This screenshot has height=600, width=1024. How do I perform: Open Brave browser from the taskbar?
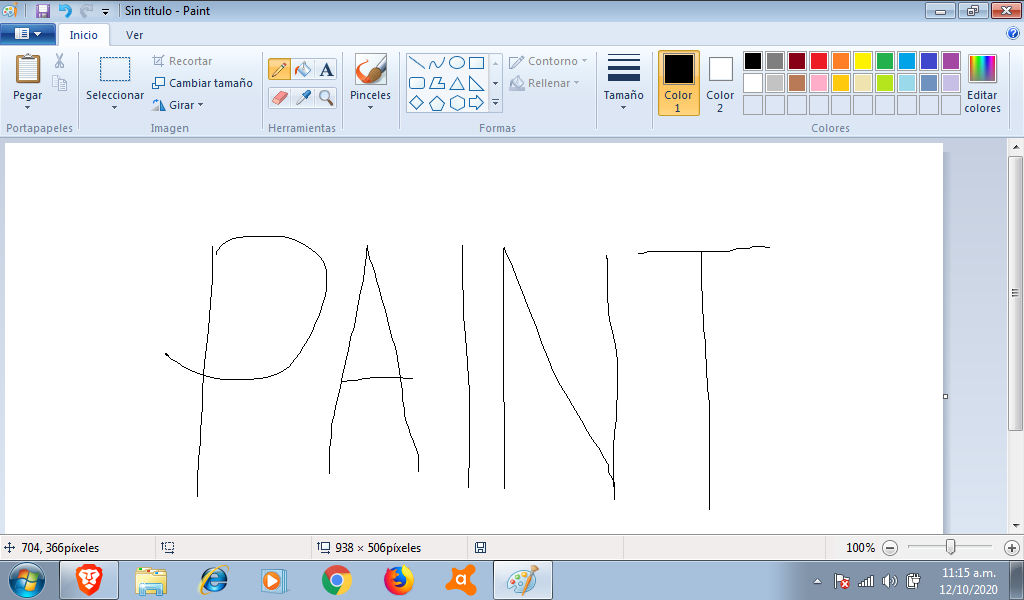click(89, 580)
